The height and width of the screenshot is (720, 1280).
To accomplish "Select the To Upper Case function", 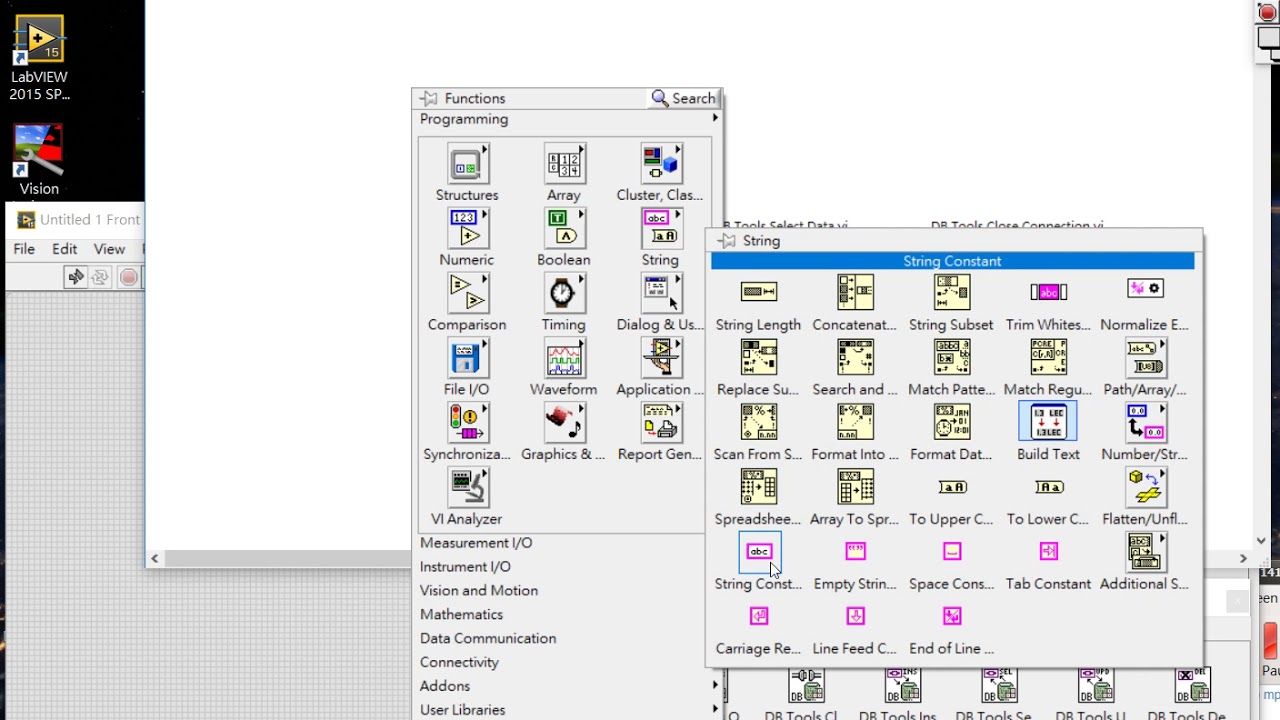I will tap(952, 487).
